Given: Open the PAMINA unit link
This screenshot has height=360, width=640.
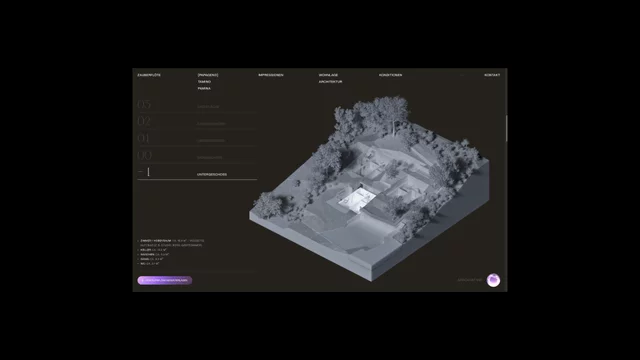Looking at the screenshot, I should coord(204,88).
